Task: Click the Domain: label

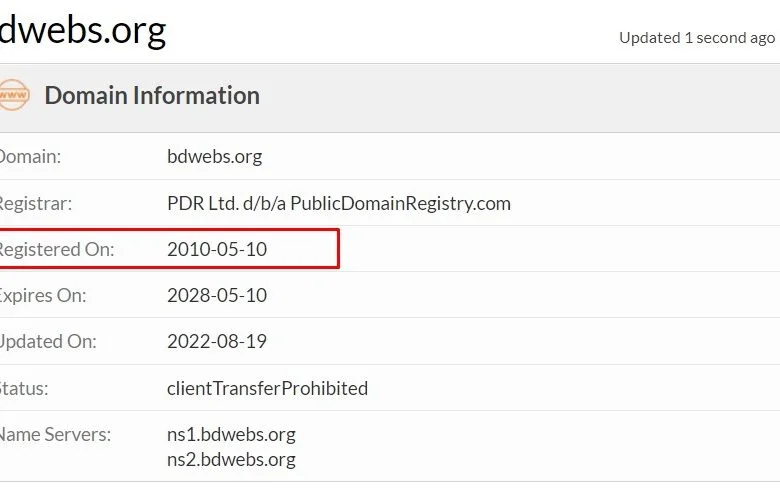Action: point(30,157)
